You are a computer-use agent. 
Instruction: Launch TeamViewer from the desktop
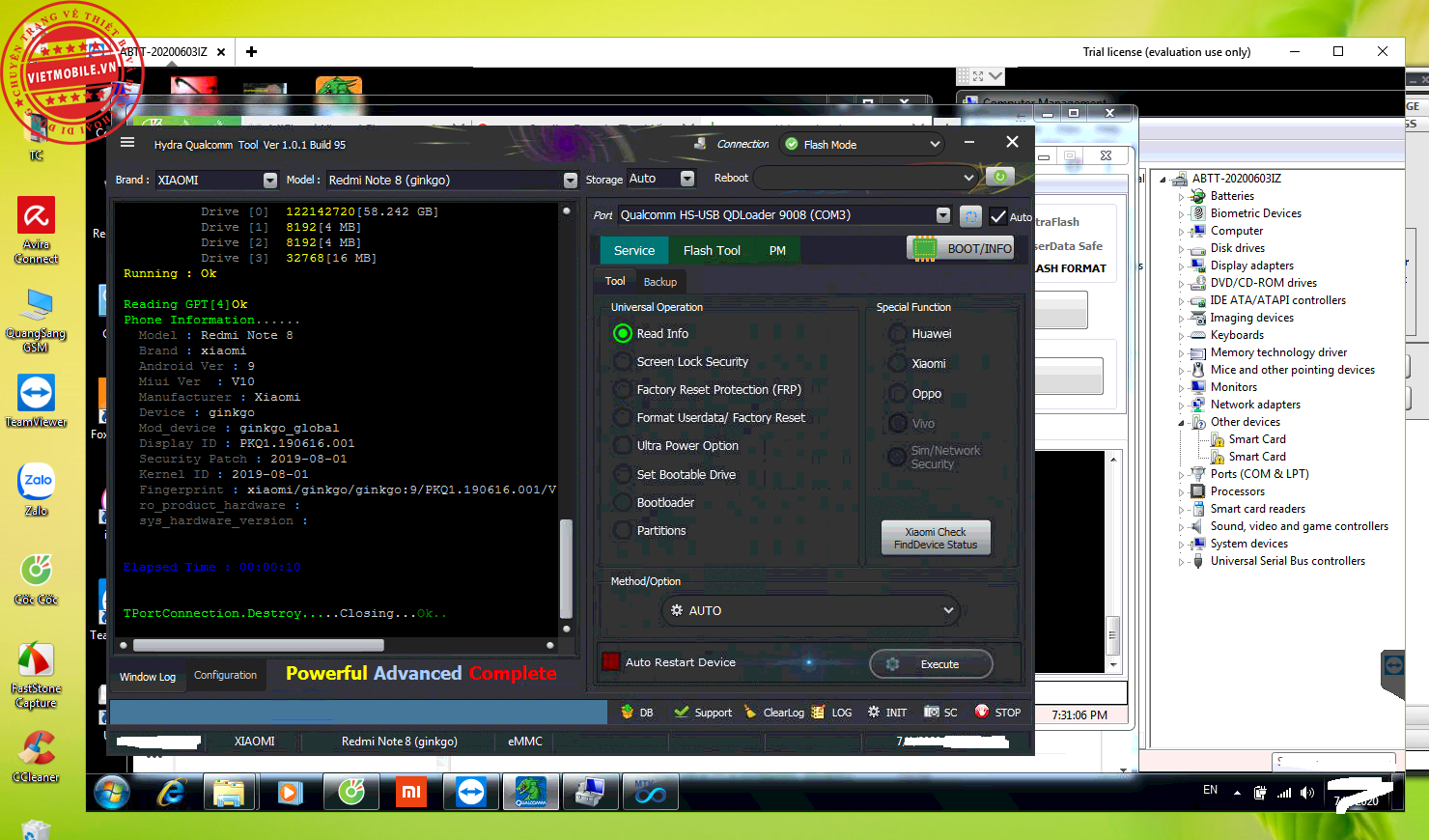coord(36,400)
